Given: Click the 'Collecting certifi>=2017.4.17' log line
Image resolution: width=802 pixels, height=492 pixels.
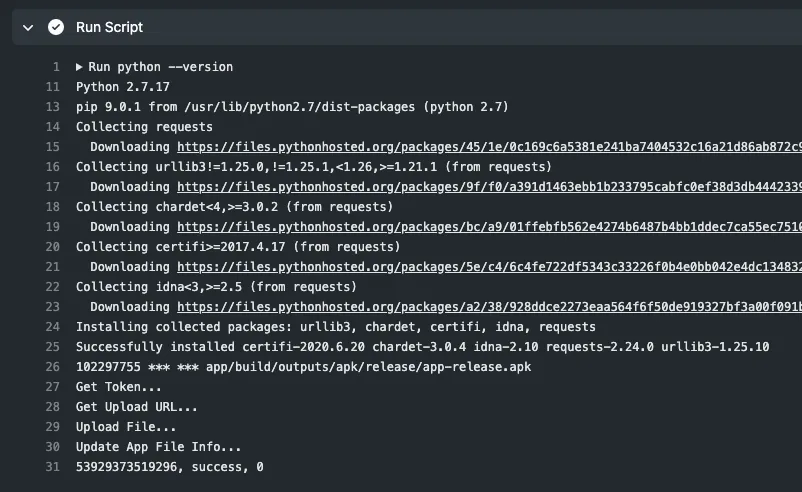Looking at the screenshot, I should pyautogui.click(x=238, y=247).
